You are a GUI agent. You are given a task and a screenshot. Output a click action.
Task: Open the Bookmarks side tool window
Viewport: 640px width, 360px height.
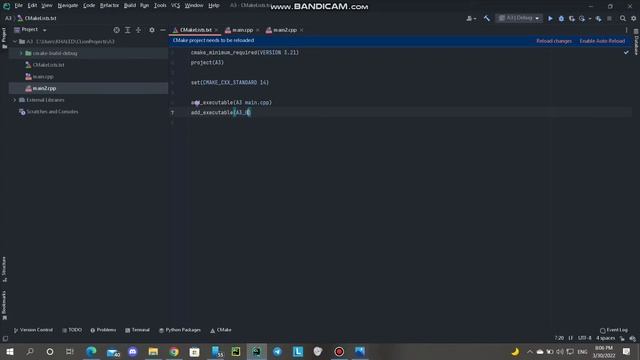click(x=4, y=305)
